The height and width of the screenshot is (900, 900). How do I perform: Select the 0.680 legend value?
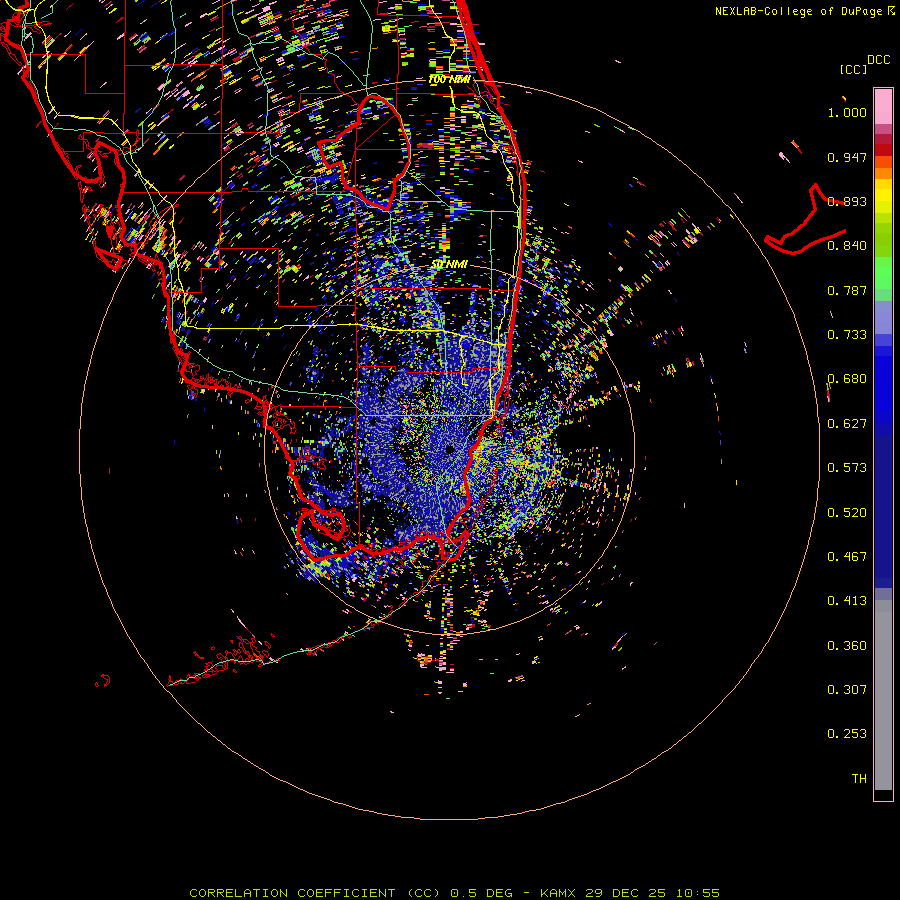[x=847, y=379]
